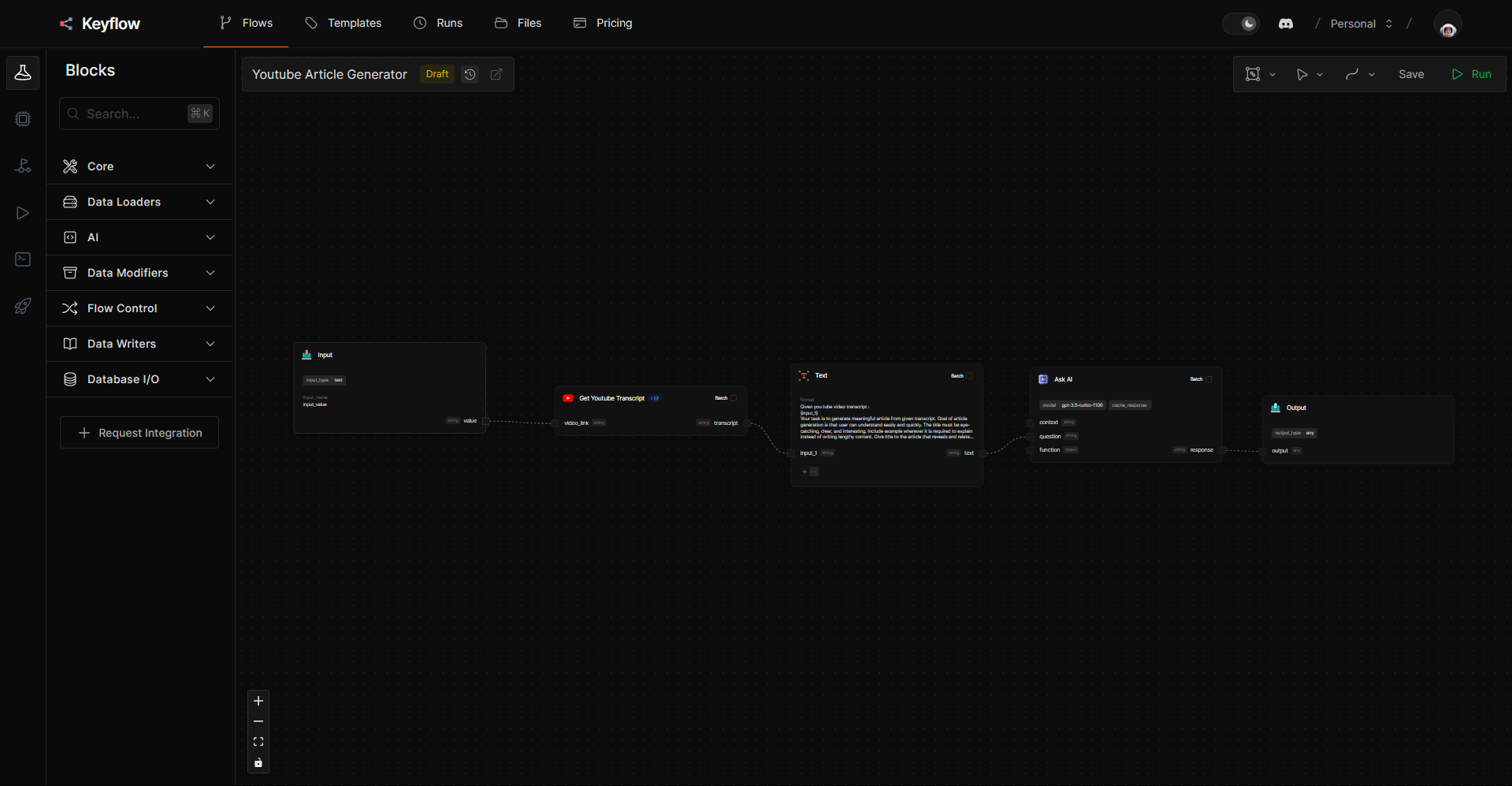Open version history icon beside Draft
The width and height of the screenshot is (1512, 786).
[470, 74]
